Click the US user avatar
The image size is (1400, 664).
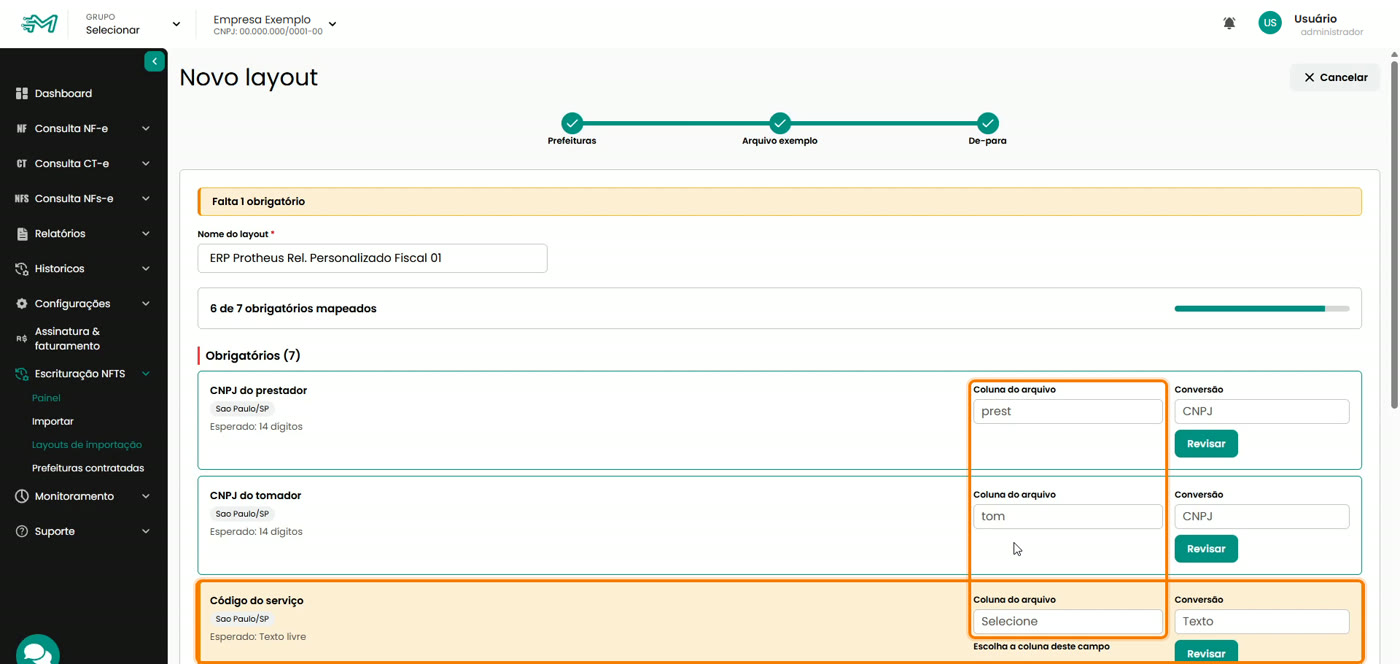(1270, 23)
